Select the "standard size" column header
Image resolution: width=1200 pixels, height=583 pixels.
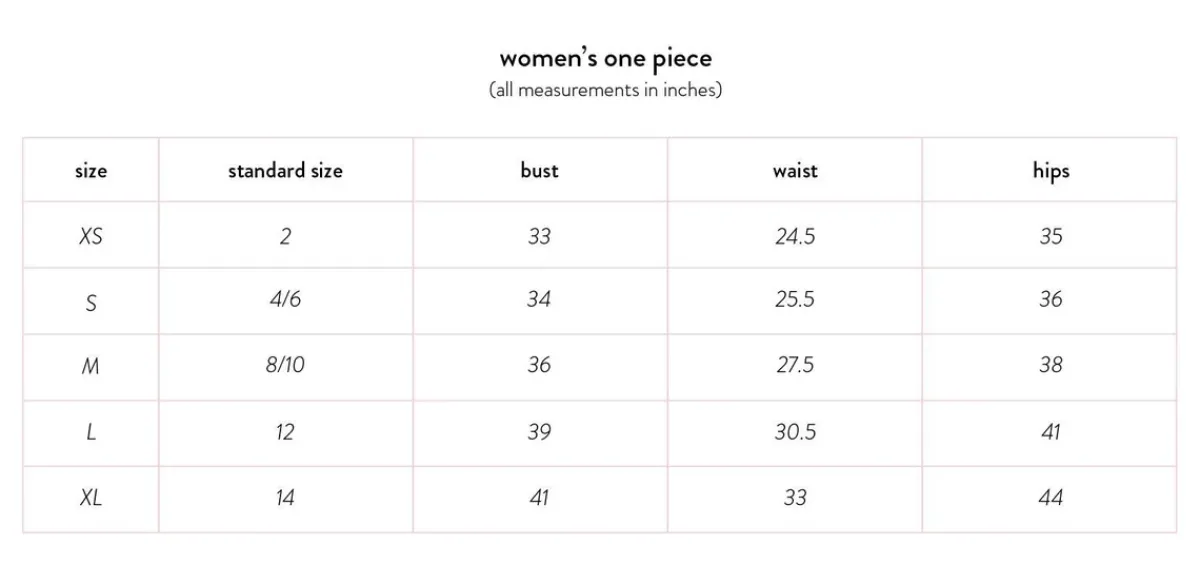coord(285,171)
